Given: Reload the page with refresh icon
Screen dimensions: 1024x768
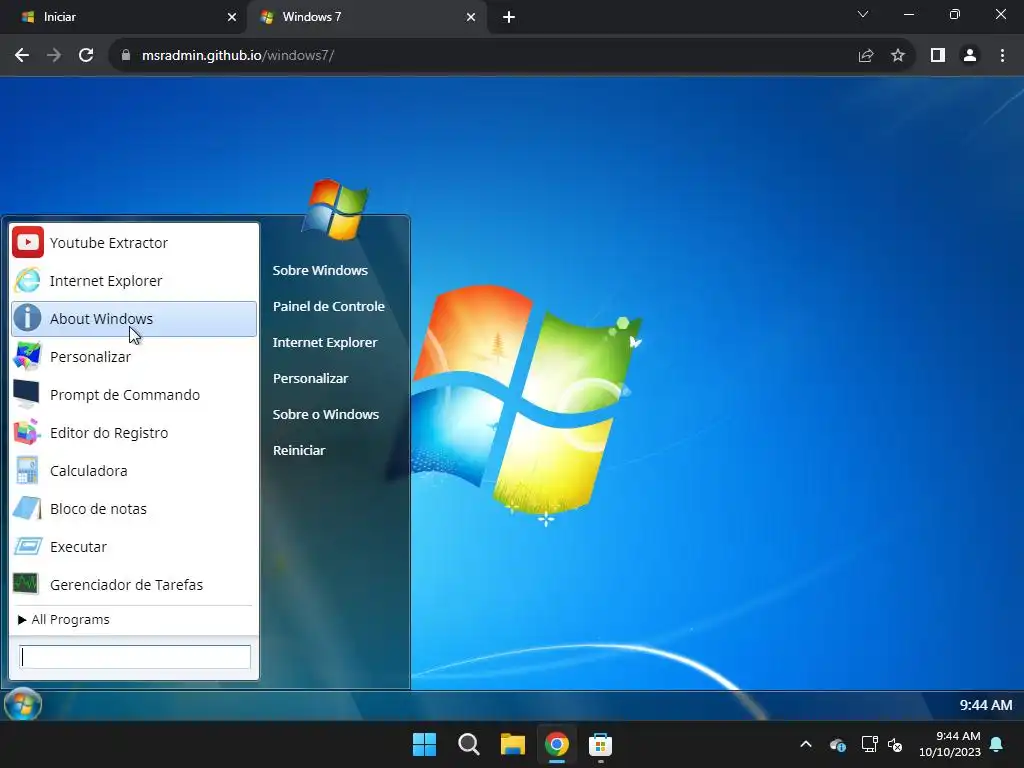Looking at the screenshot, I should point(86,56).
